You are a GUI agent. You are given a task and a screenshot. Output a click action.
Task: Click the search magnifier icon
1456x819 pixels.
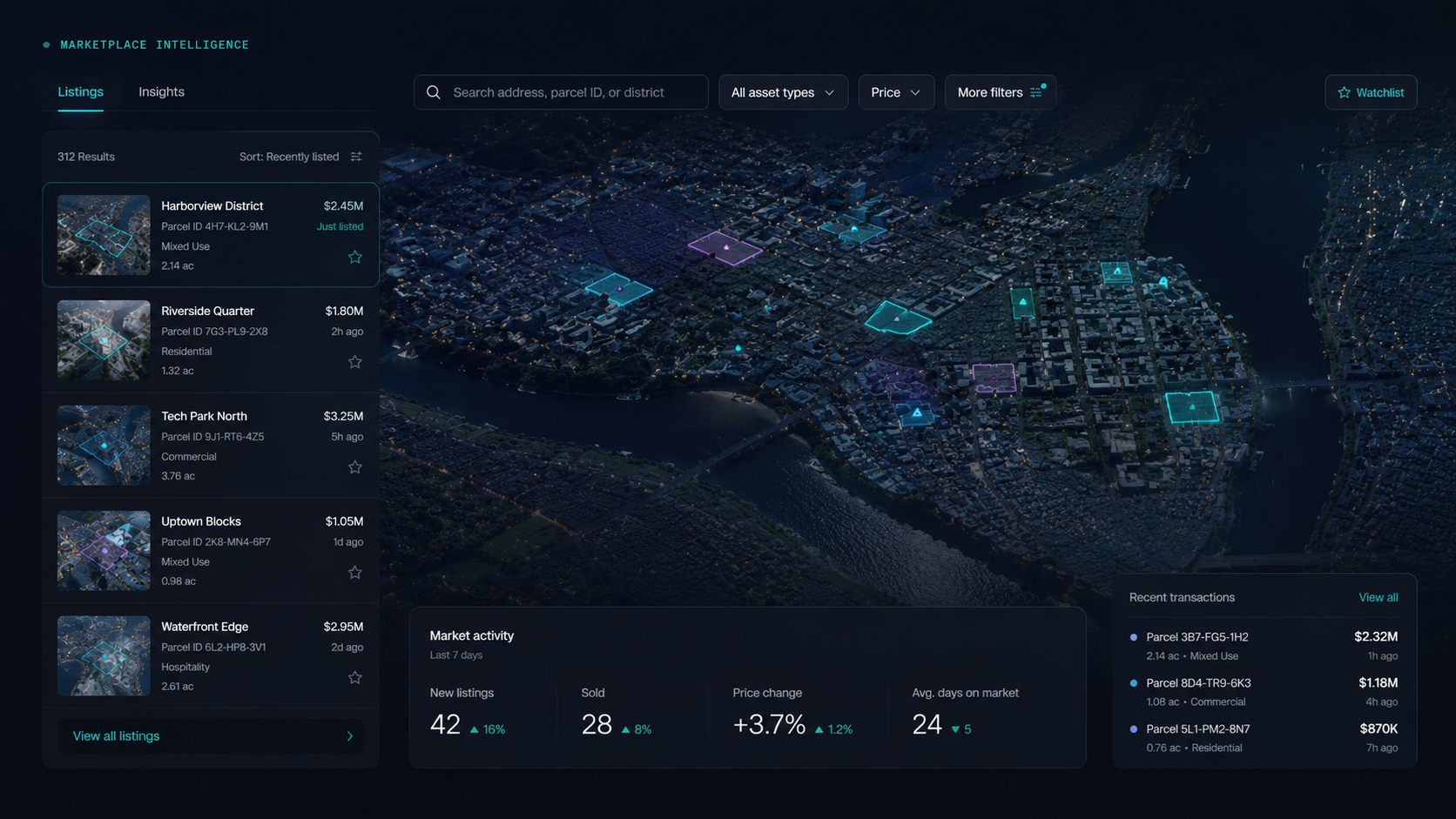coord(434,92)
